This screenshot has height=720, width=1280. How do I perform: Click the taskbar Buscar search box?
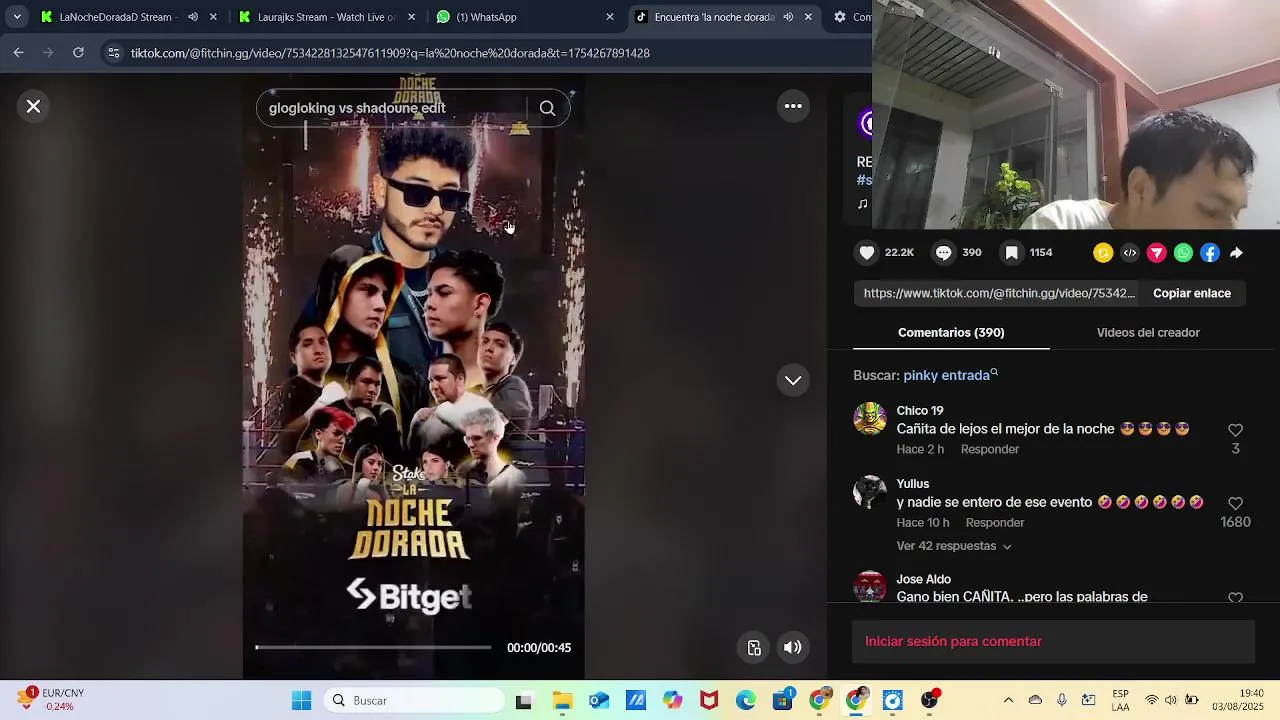click(x=414, y=701)
